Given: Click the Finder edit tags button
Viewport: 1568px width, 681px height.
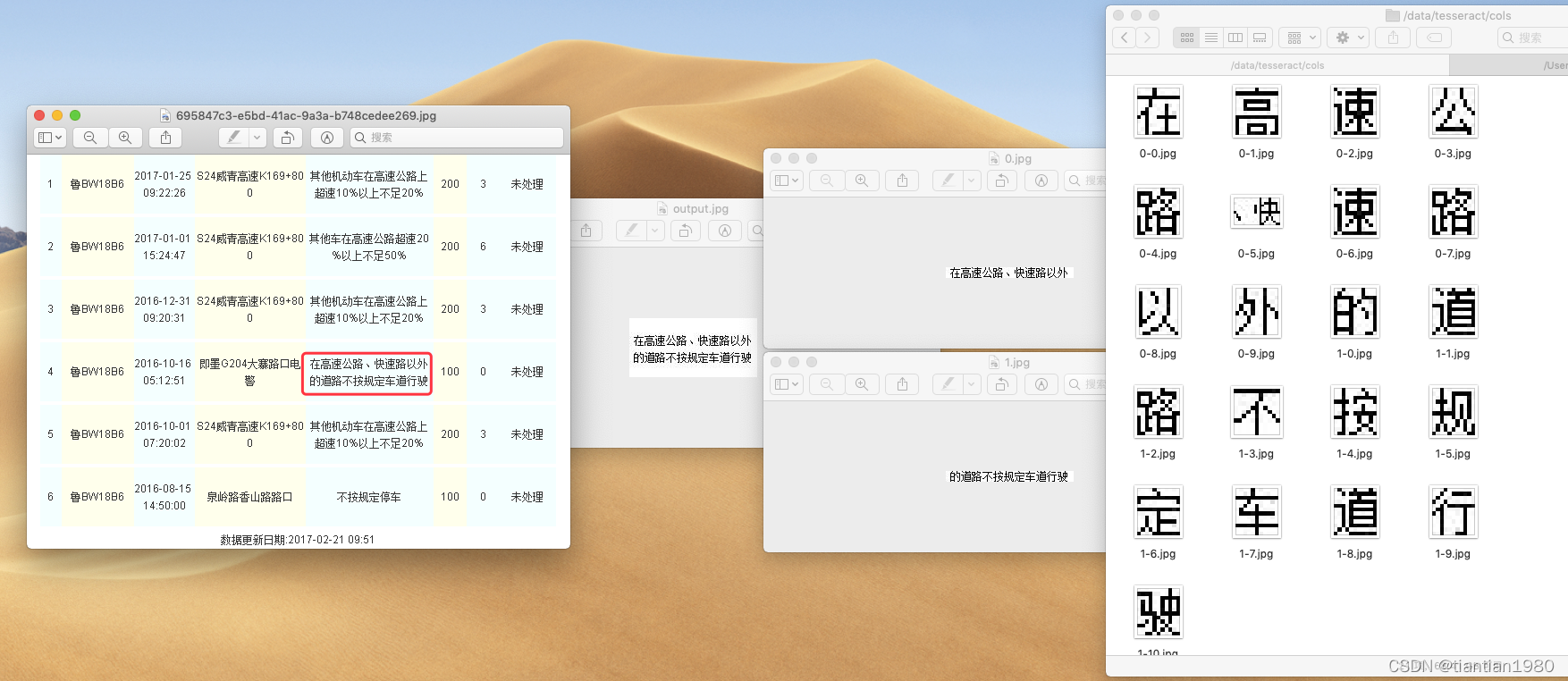Looking at the screenshot, I should tap(1434, 38).
